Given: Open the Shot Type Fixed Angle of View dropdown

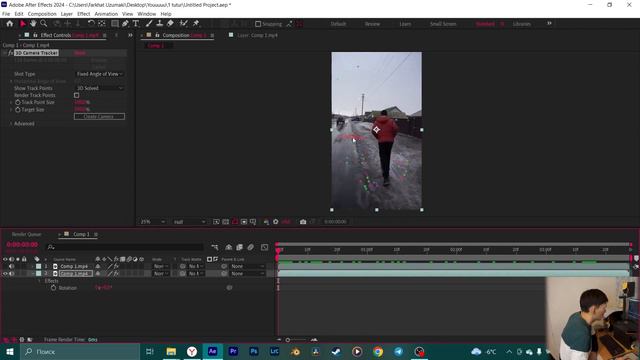Looking at the screenshot, I should pos(100,74).
